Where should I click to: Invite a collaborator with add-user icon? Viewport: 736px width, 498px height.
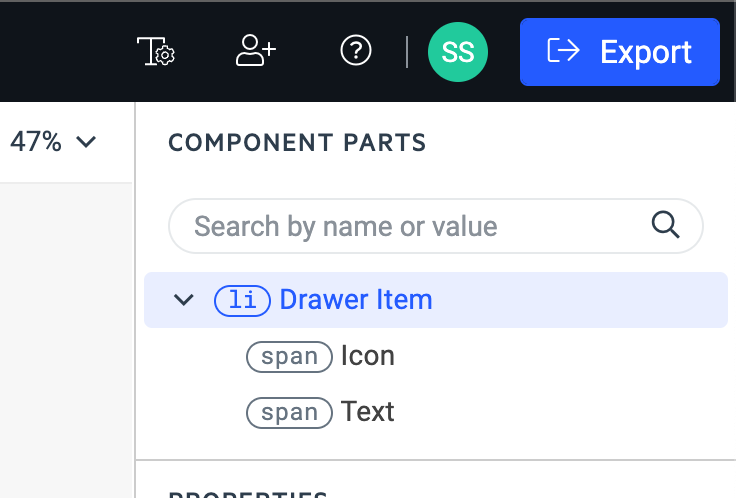[256, 50]
